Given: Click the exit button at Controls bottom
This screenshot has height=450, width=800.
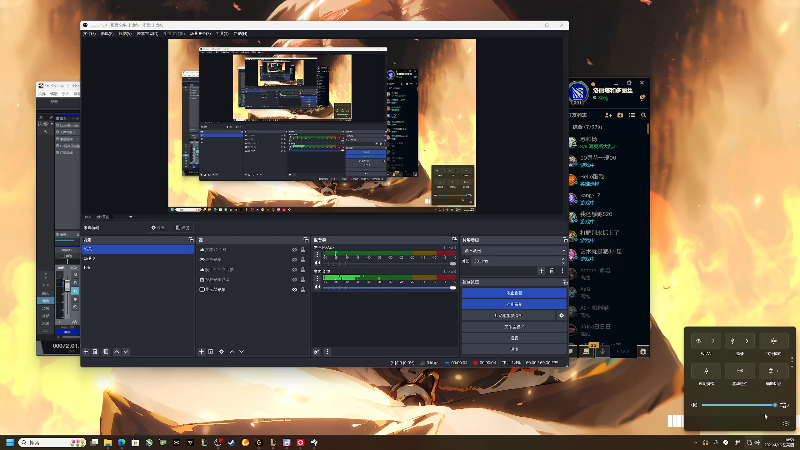Looking at the screenshot, I should [514, 349].
